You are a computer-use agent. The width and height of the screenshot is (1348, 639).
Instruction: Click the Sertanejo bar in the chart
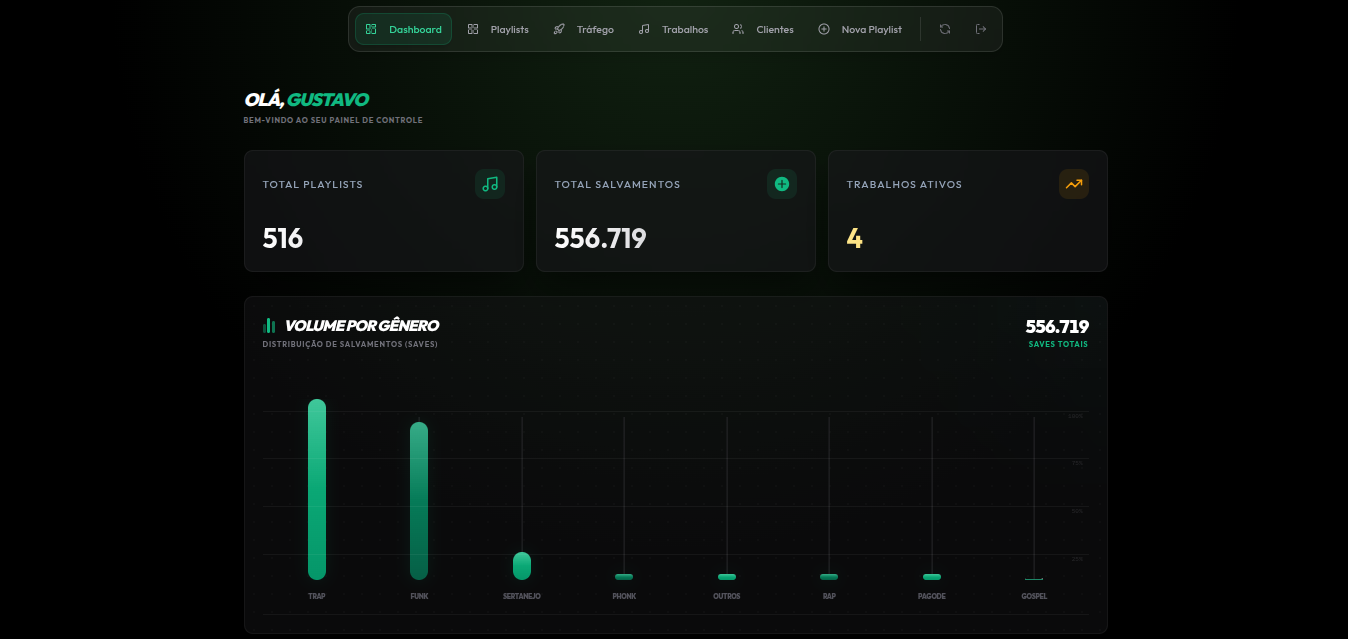[522, 566]
